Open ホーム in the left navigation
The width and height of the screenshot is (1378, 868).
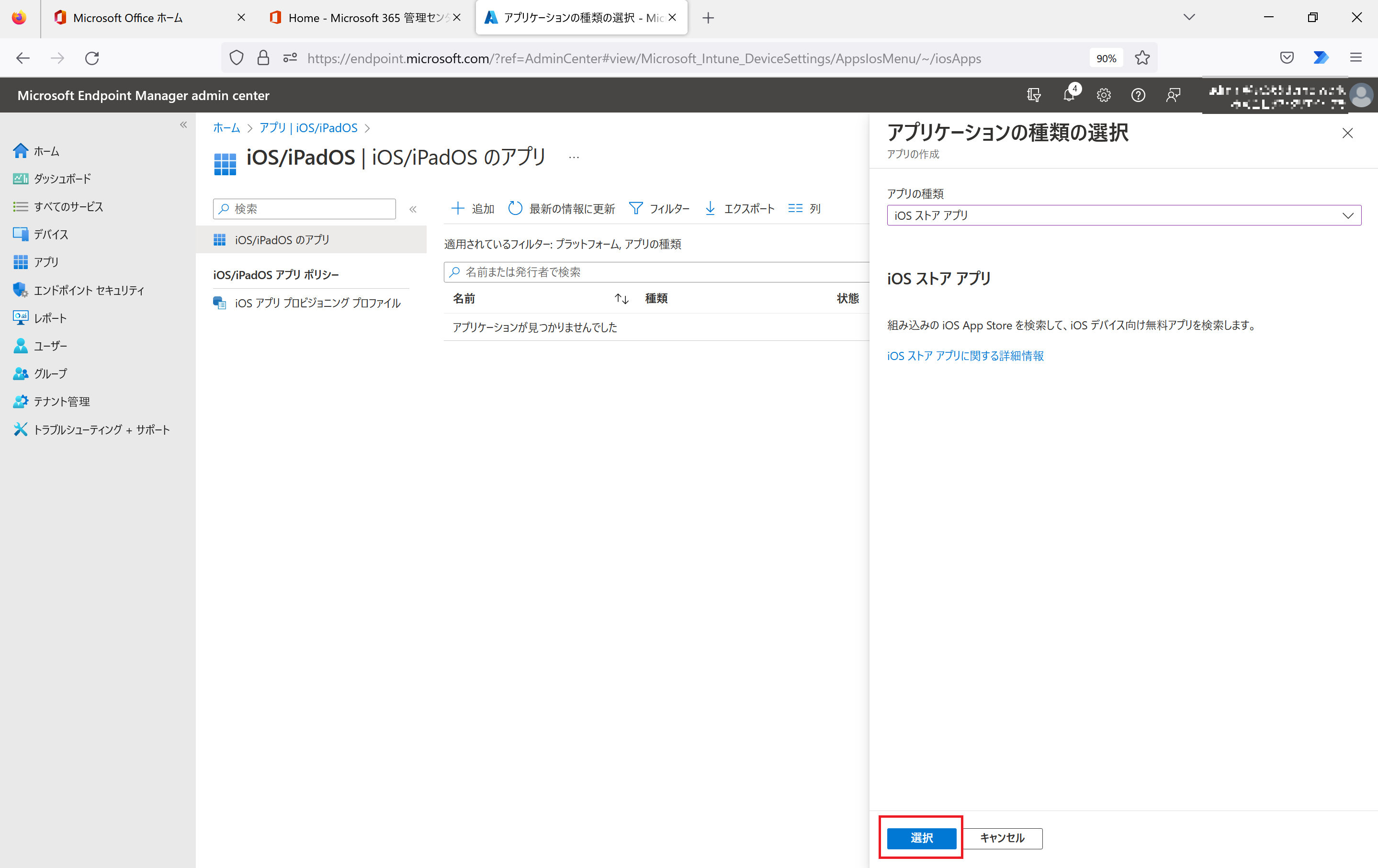pos(36,151)
